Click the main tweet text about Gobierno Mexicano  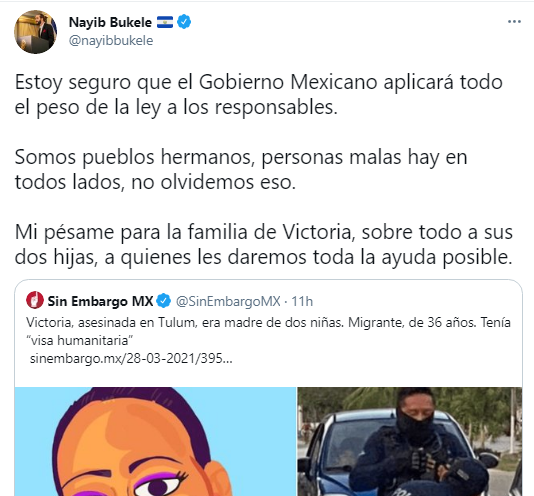259,94
